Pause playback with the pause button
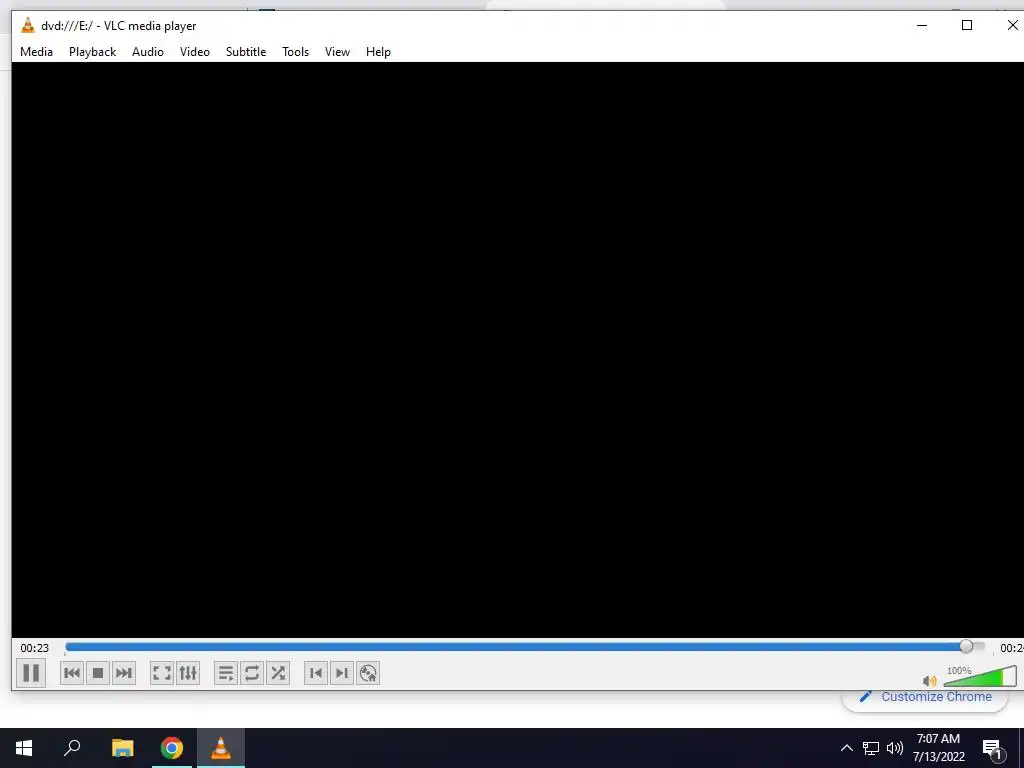 pos(31,673)
